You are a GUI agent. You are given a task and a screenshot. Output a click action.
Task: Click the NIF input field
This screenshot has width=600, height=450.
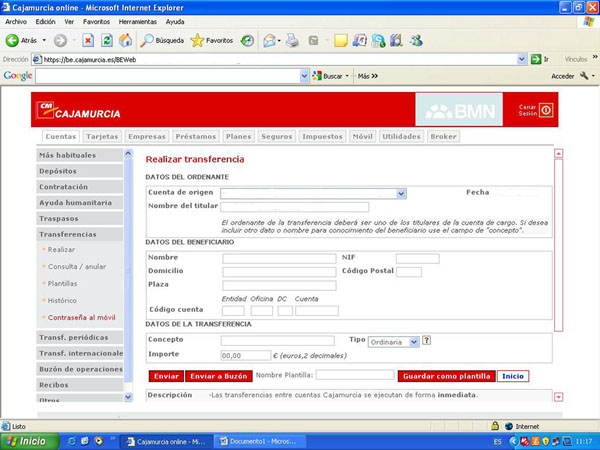pos(417,259)
